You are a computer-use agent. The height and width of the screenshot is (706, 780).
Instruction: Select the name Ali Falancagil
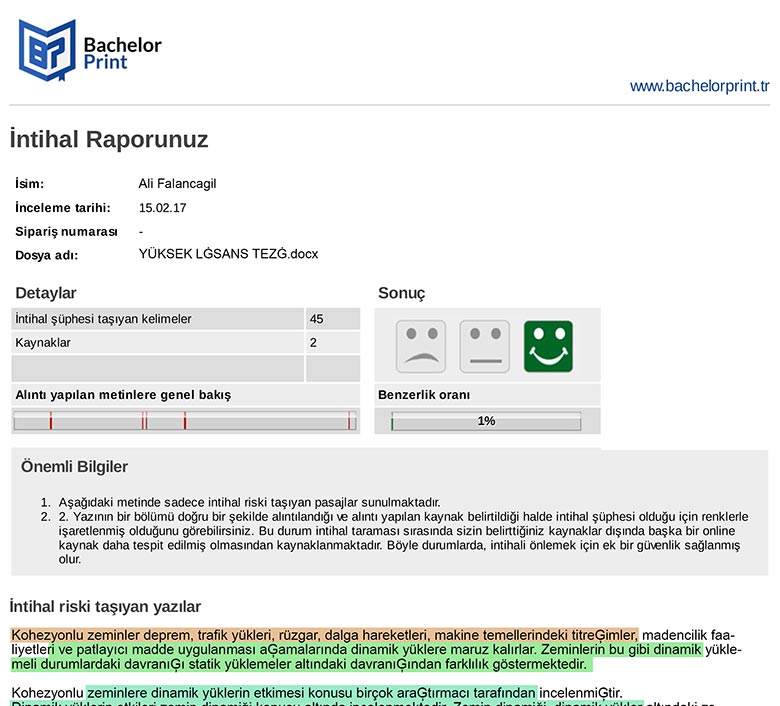(x=177, y=184)
